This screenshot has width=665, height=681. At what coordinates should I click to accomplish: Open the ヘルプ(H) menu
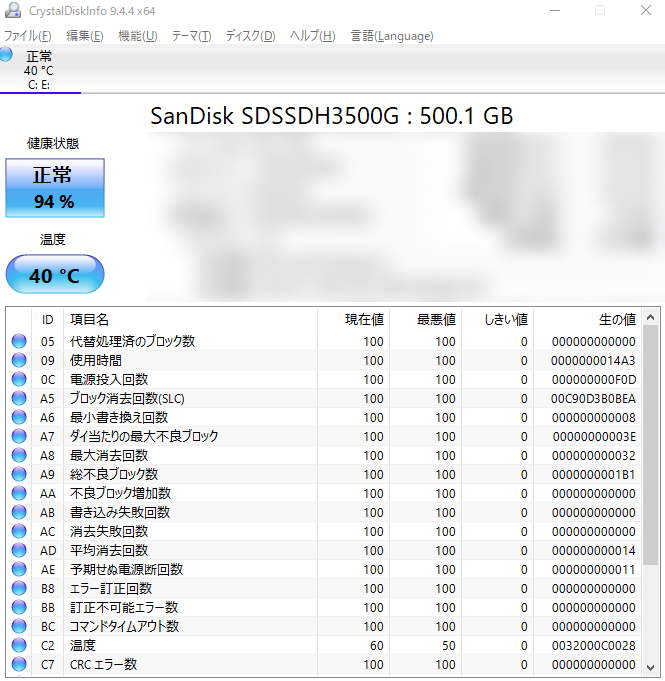pyautogui.click(x=312, y=36)
